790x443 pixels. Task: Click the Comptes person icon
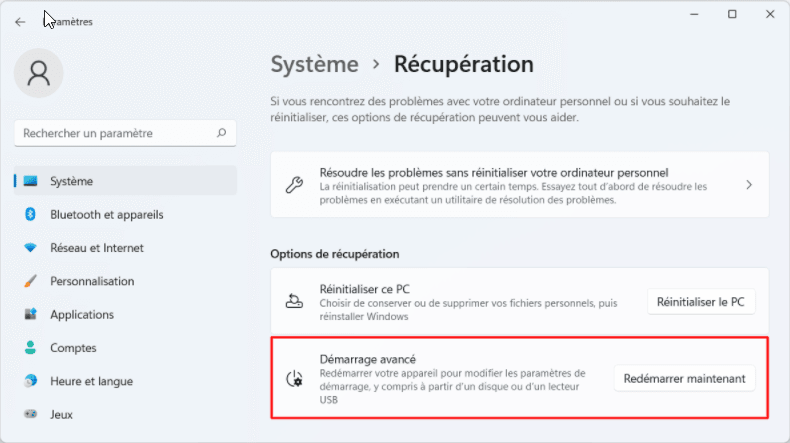[x=30, y=348]
